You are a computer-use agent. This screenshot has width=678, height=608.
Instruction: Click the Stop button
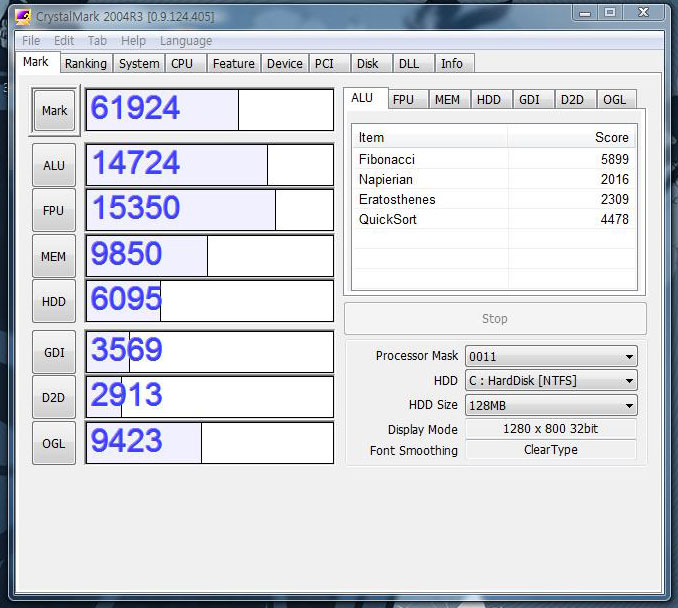[x=495, y=319]
